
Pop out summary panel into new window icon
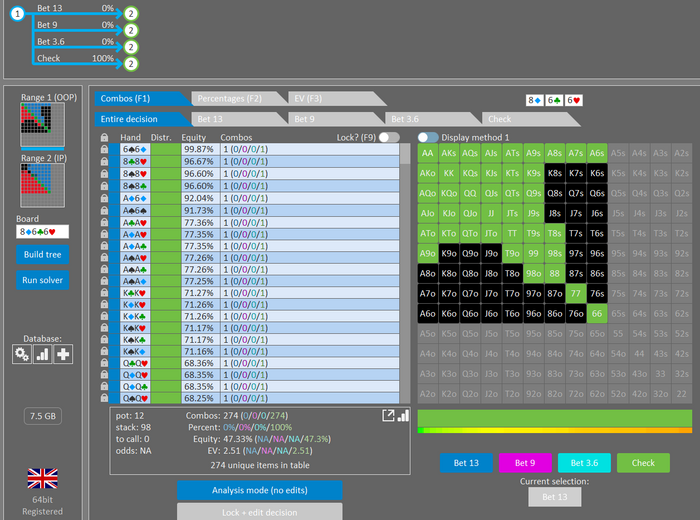point(388,416)
